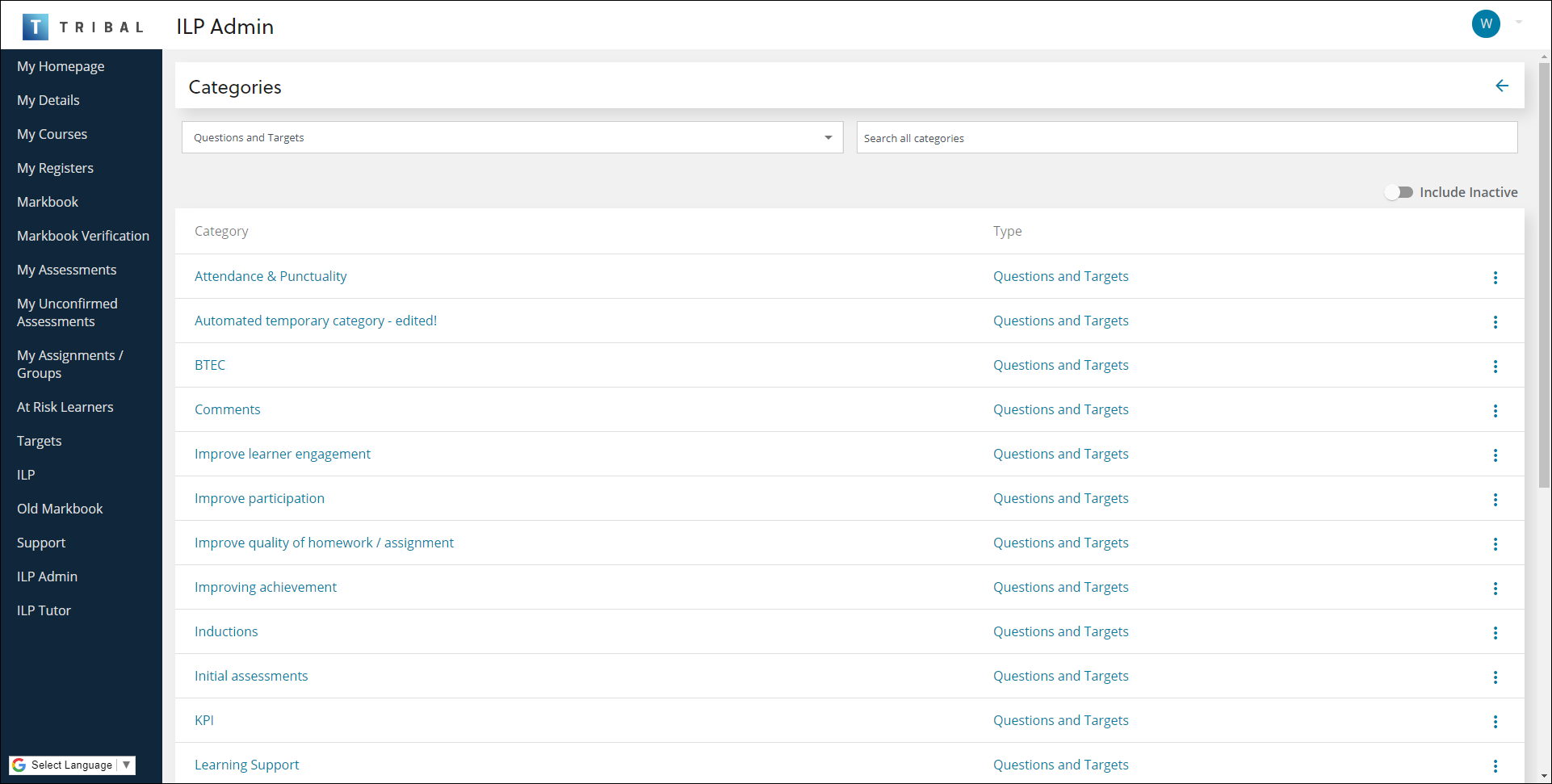
Task: Open ILP Admin in sidebar
Action: [47, 576]
